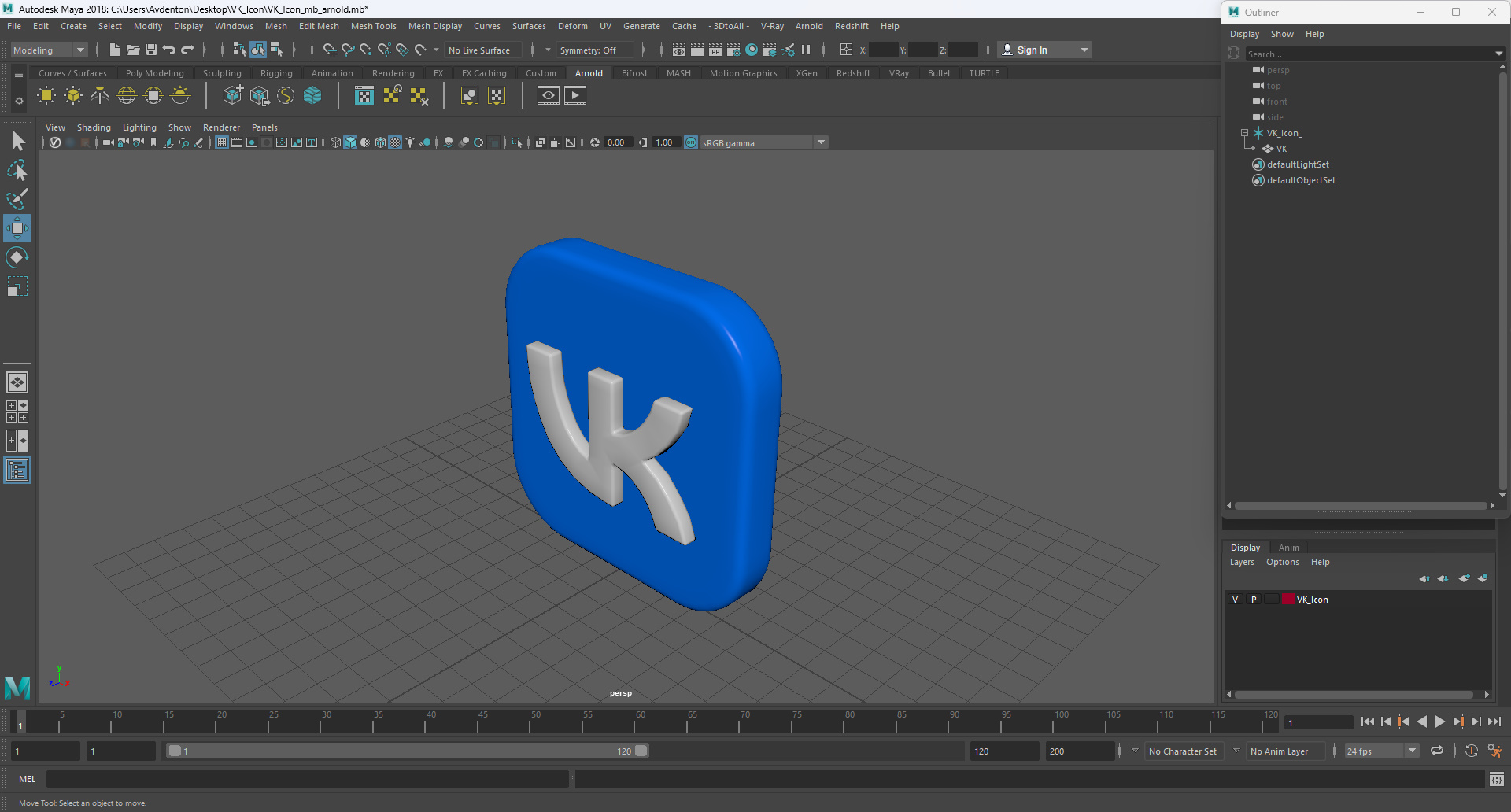This screenshot has height=812, width=1511.
Task: Toggle auto keyframe button
Action: point(1472,751)
